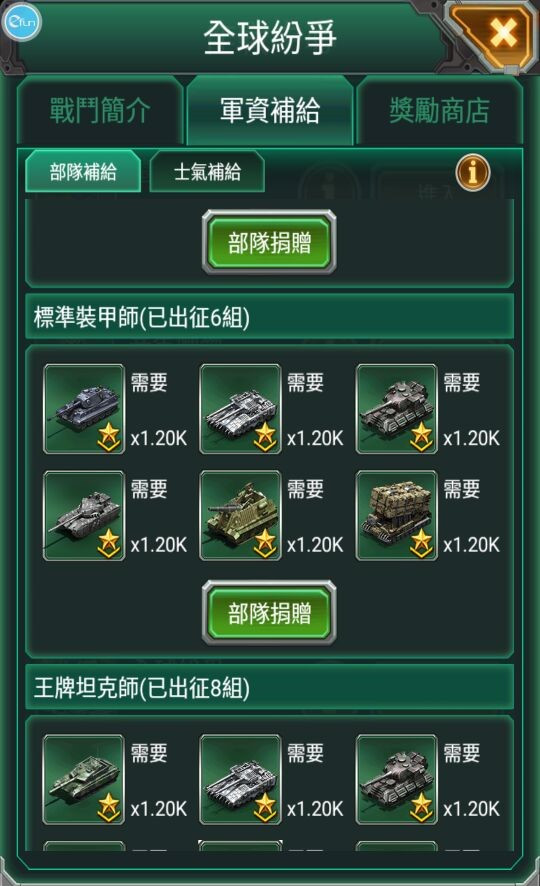Click 部隊捐贈 under 標準裝甲師 units

[269, 613]
